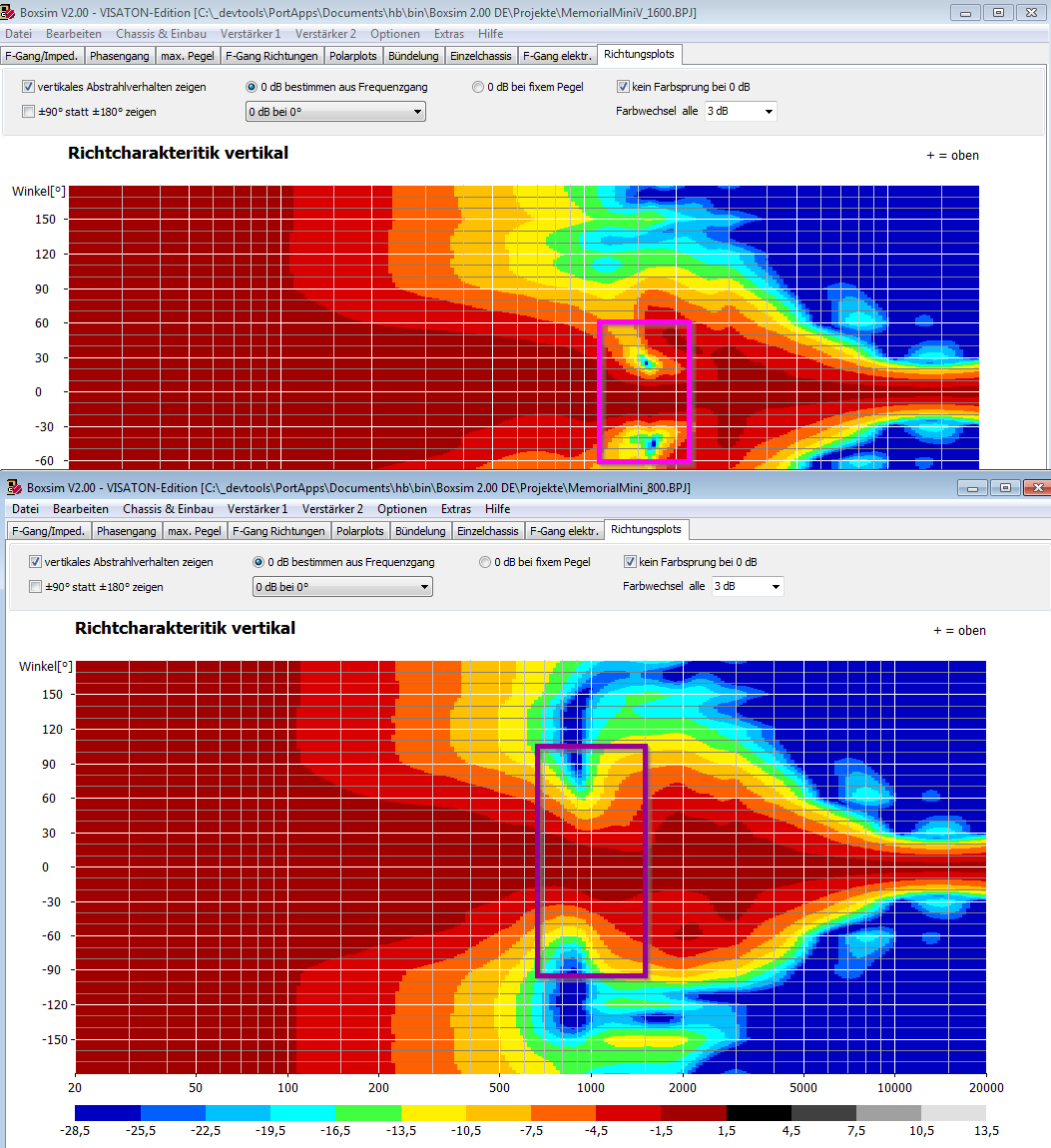
Task: Click inside the magenta rectangle on the upper plot
Action: [645, 392]
